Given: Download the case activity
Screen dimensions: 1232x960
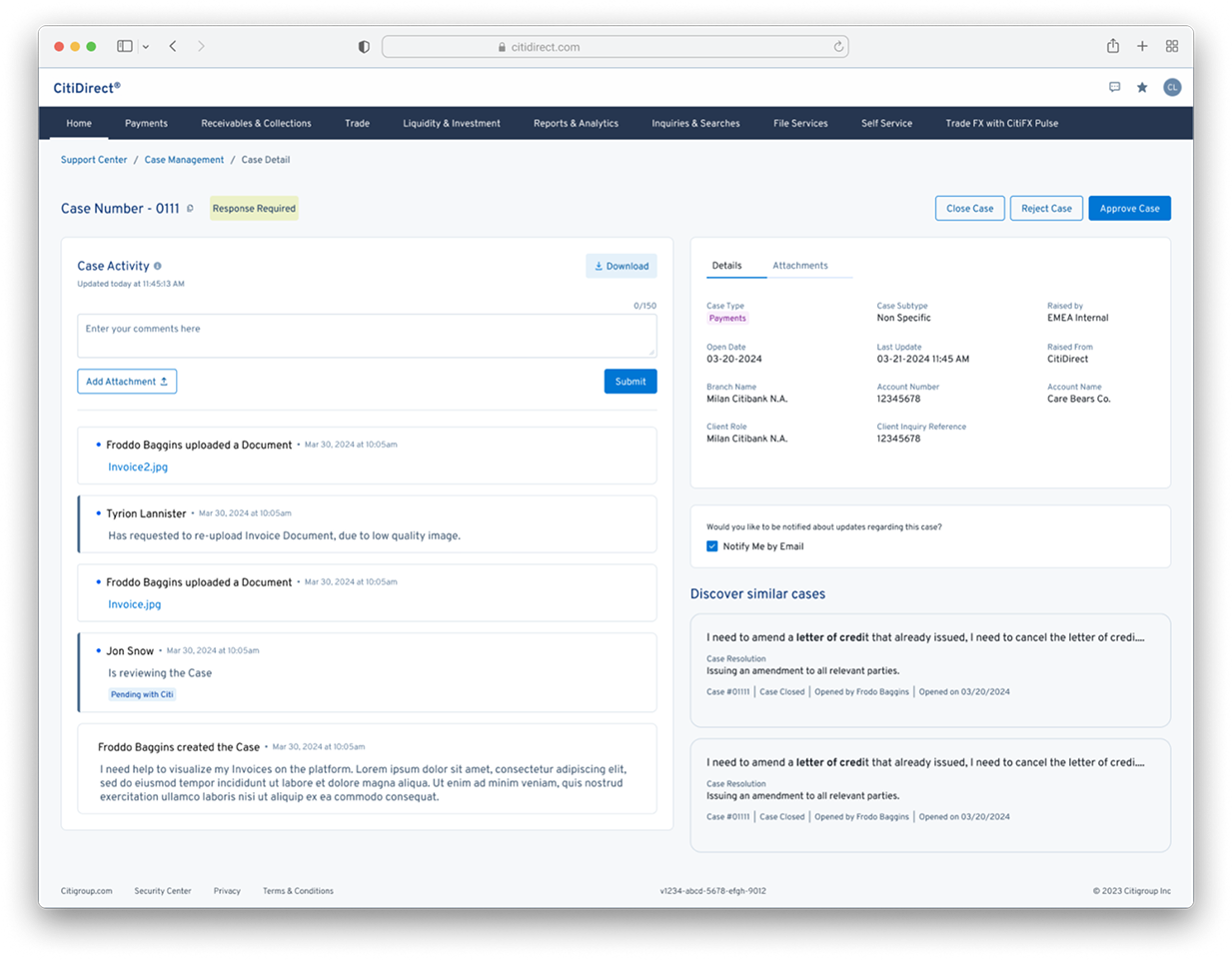Looking at the screenshot, I should click(x=621, y=266).
